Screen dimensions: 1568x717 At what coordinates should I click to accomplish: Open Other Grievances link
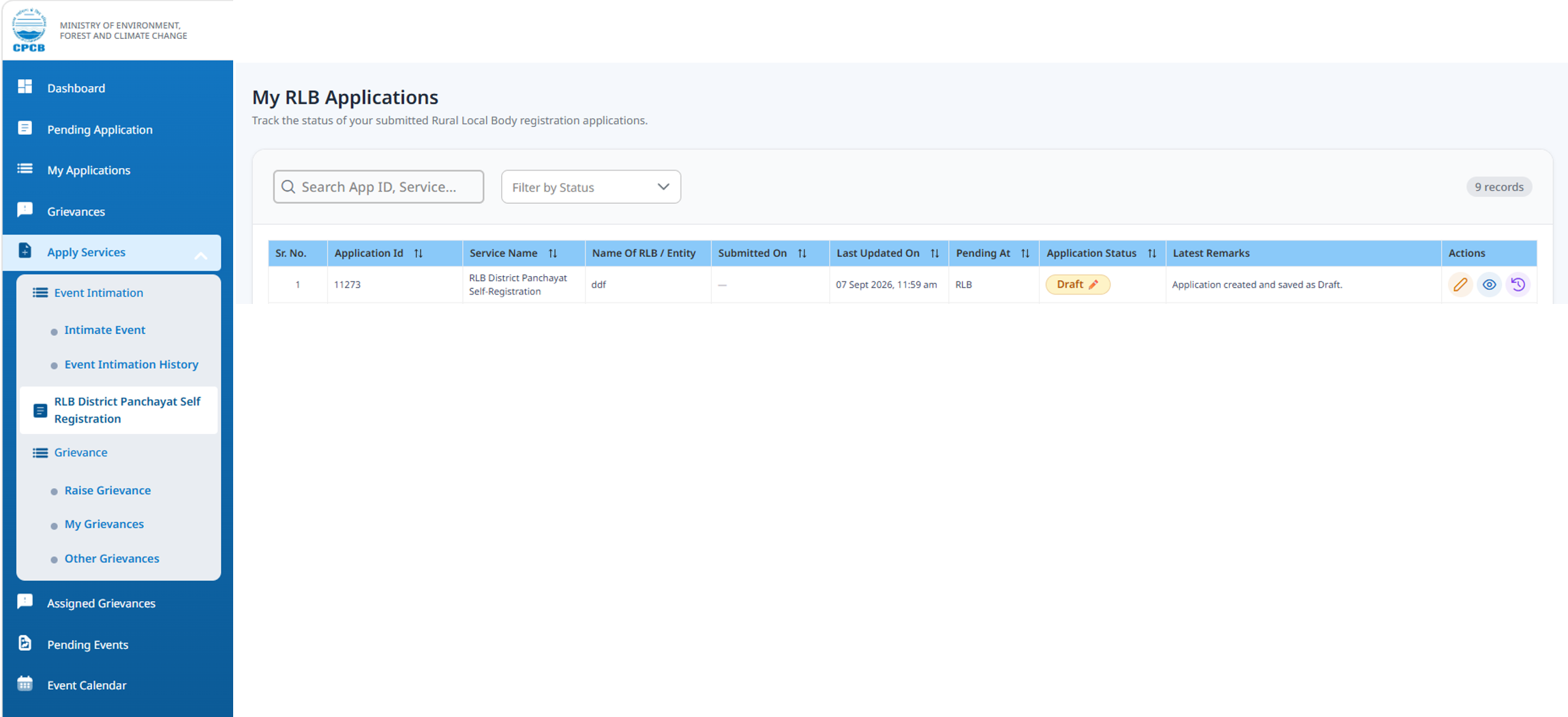coord(111,559)
